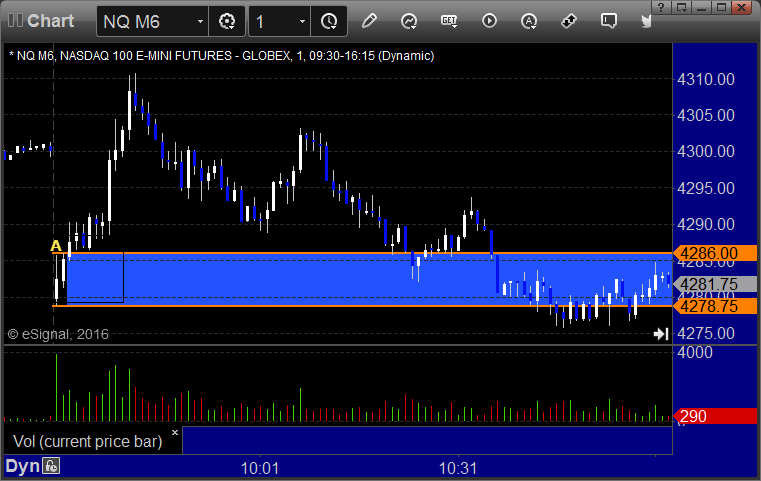Image resolution: width=761 pixels, height=481 pixels.
Task: Click the Chart window grip handle icon
Action: click(15, 20)
